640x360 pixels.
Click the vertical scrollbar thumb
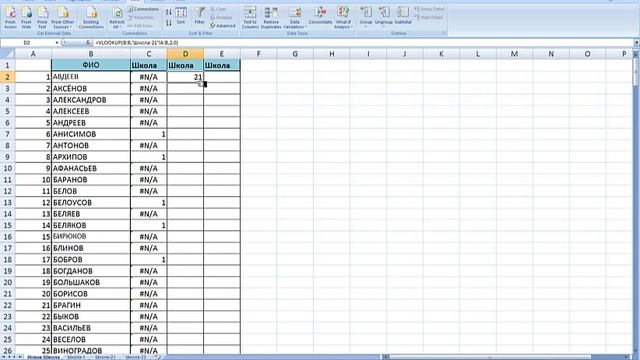tap(636, 71)
